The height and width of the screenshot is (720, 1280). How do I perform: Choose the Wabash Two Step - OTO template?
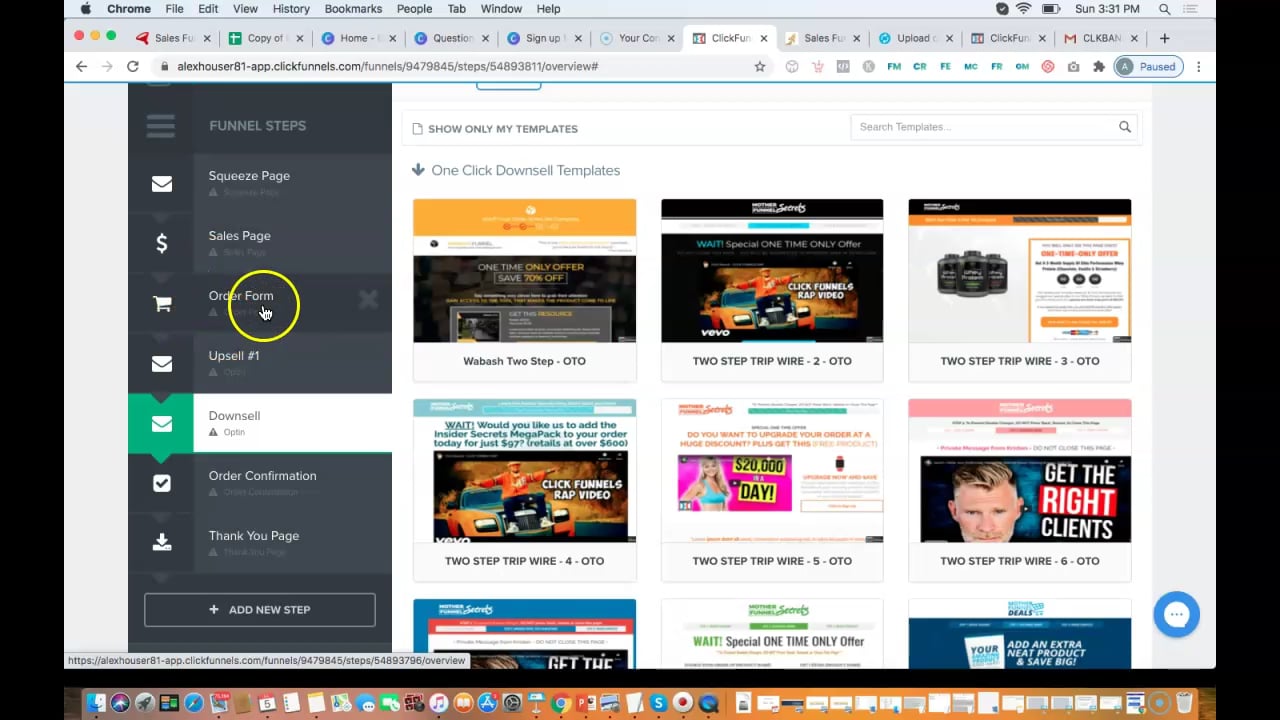click(524, 290)
